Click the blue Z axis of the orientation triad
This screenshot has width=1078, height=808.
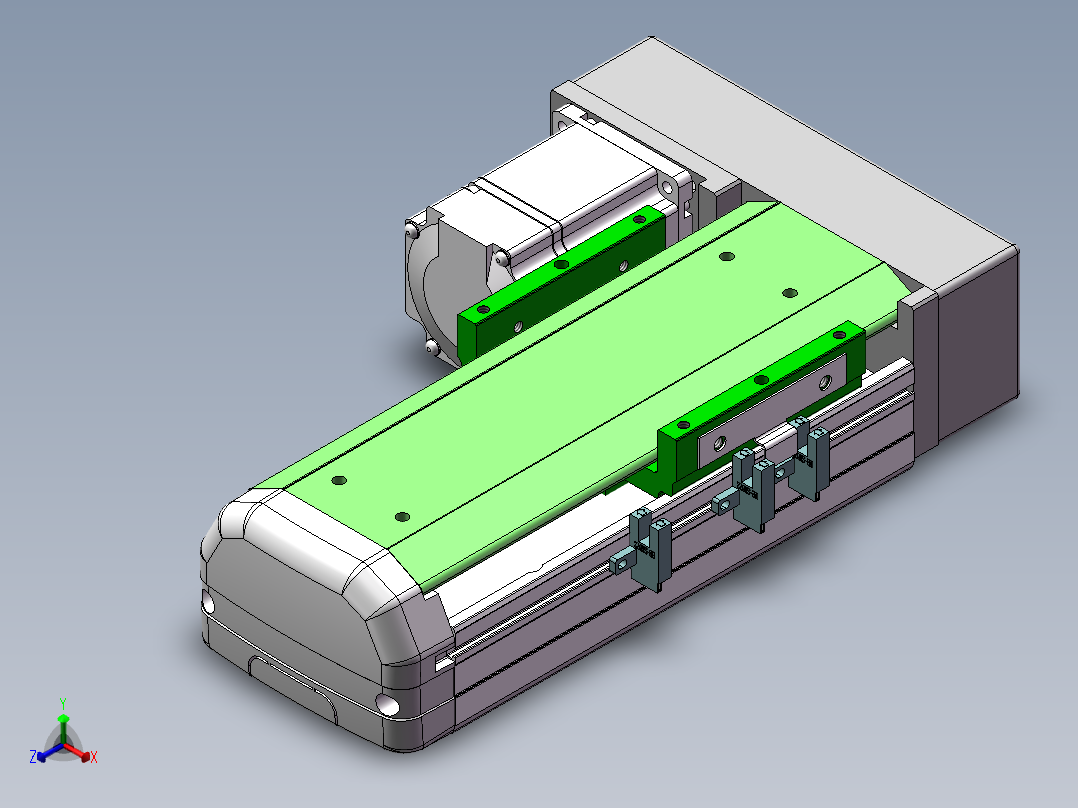[x=46, y=754]
